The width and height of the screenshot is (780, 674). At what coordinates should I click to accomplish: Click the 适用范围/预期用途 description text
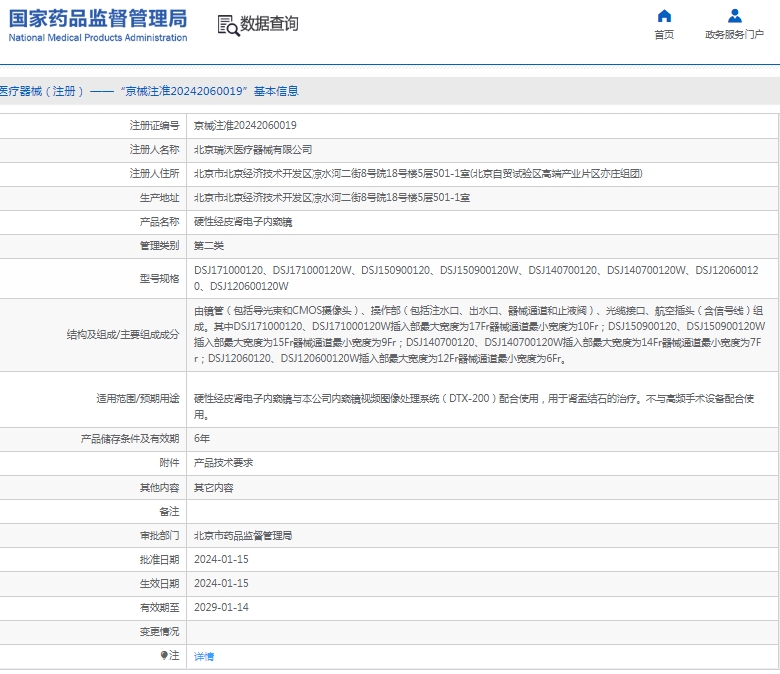coord(474,406)
